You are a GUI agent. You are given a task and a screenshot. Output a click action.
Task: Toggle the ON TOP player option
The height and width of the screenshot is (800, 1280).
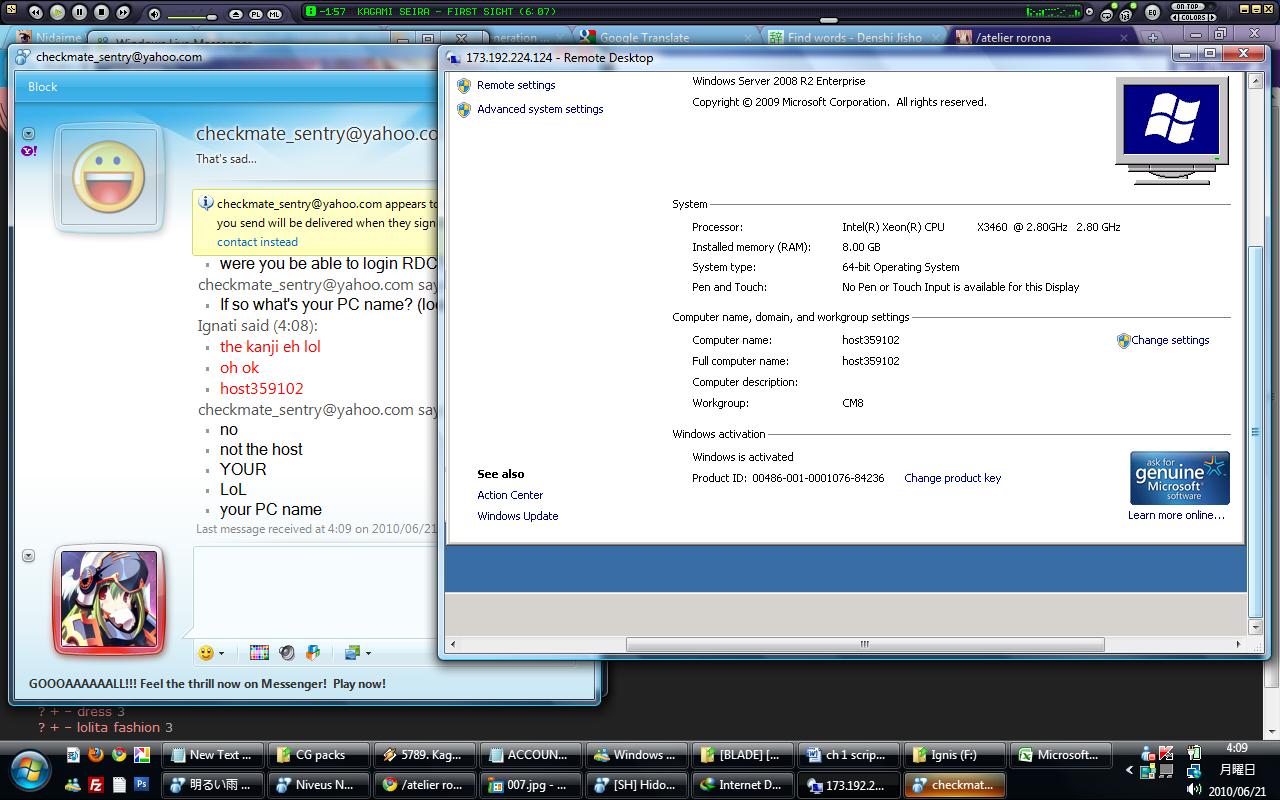[x=1189, y=7]
